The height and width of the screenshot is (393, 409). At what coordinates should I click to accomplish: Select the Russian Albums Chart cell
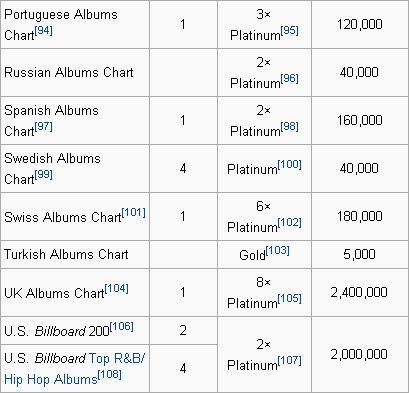(x=75, y=73)
